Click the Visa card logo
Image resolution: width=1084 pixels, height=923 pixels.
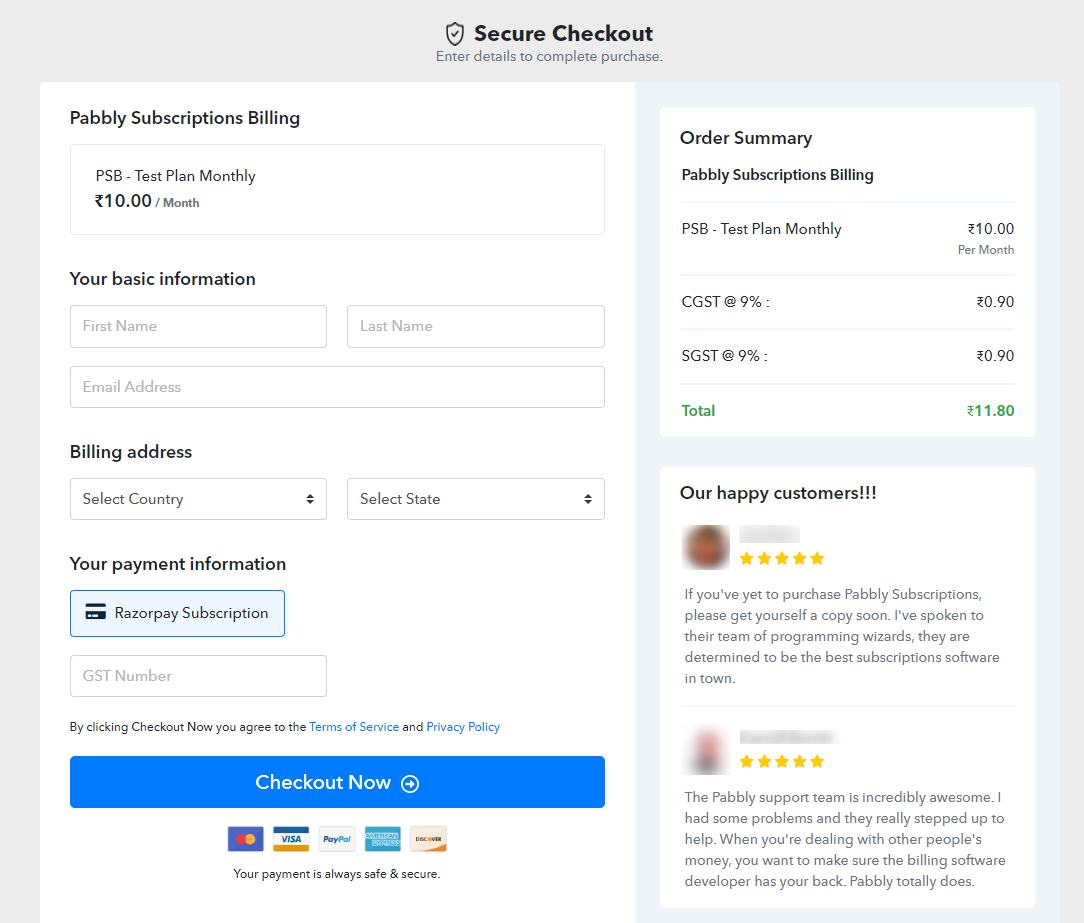[291, 839]
